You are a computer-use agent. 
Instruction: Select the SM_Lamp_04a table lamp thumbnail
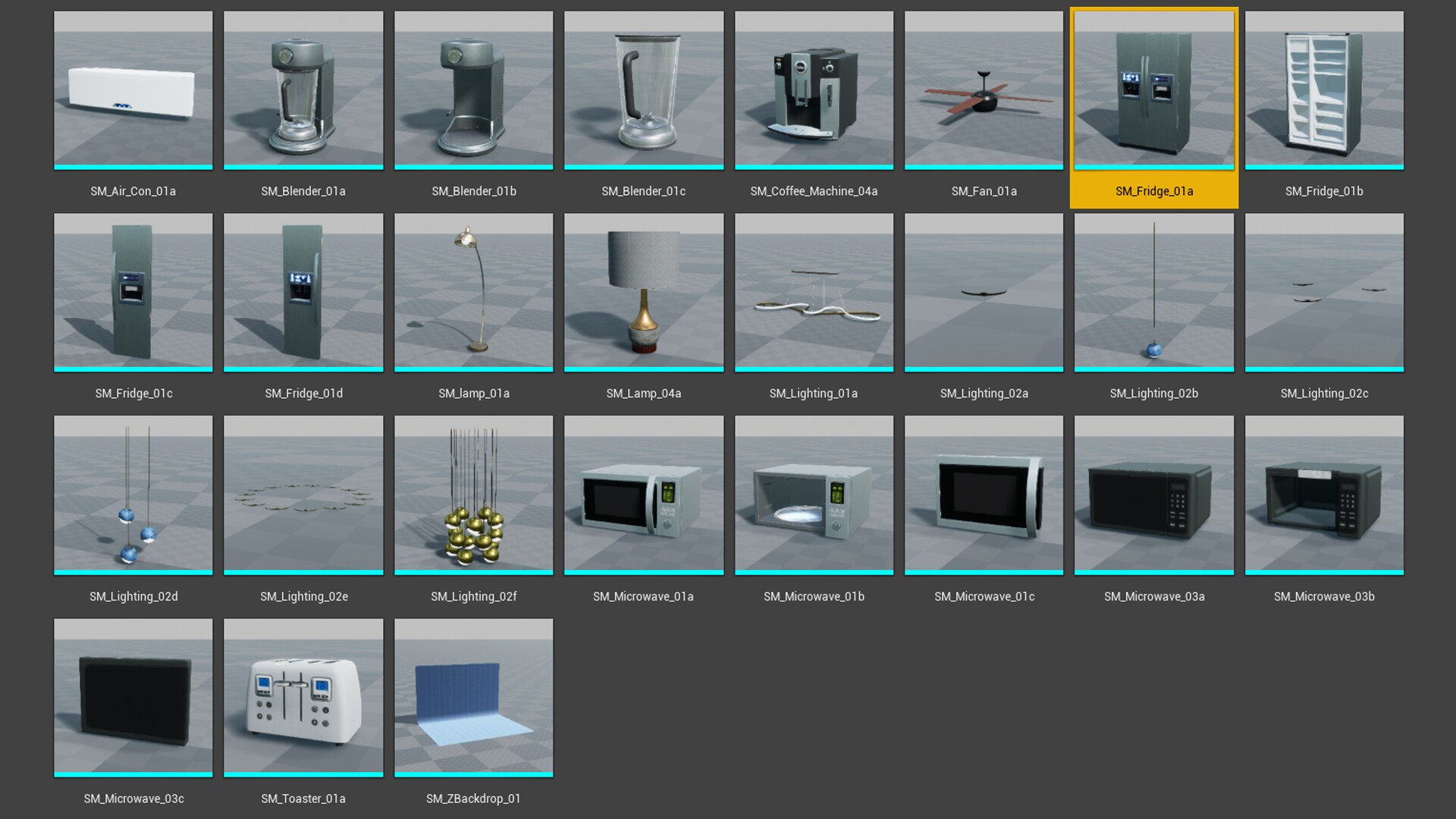644,293
